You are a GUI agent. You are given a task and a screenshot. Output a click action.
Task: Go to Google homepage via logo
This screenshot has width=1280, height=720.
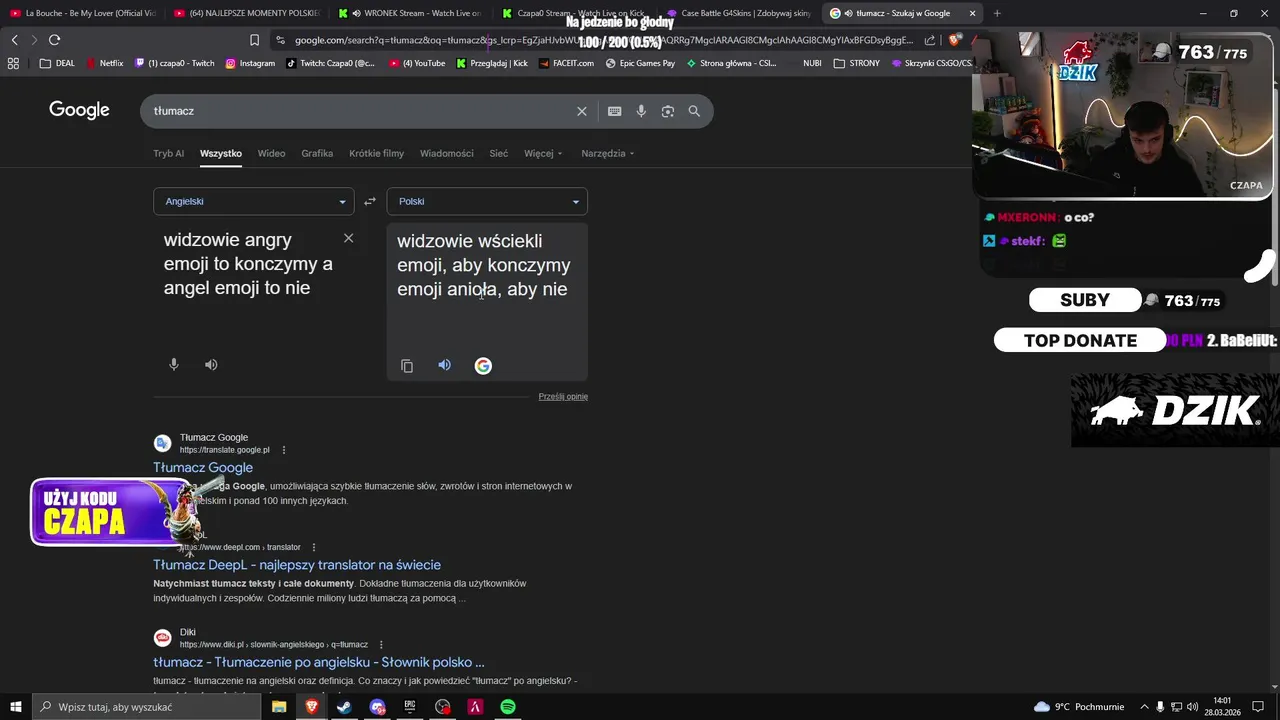click(x=79, y=110)
